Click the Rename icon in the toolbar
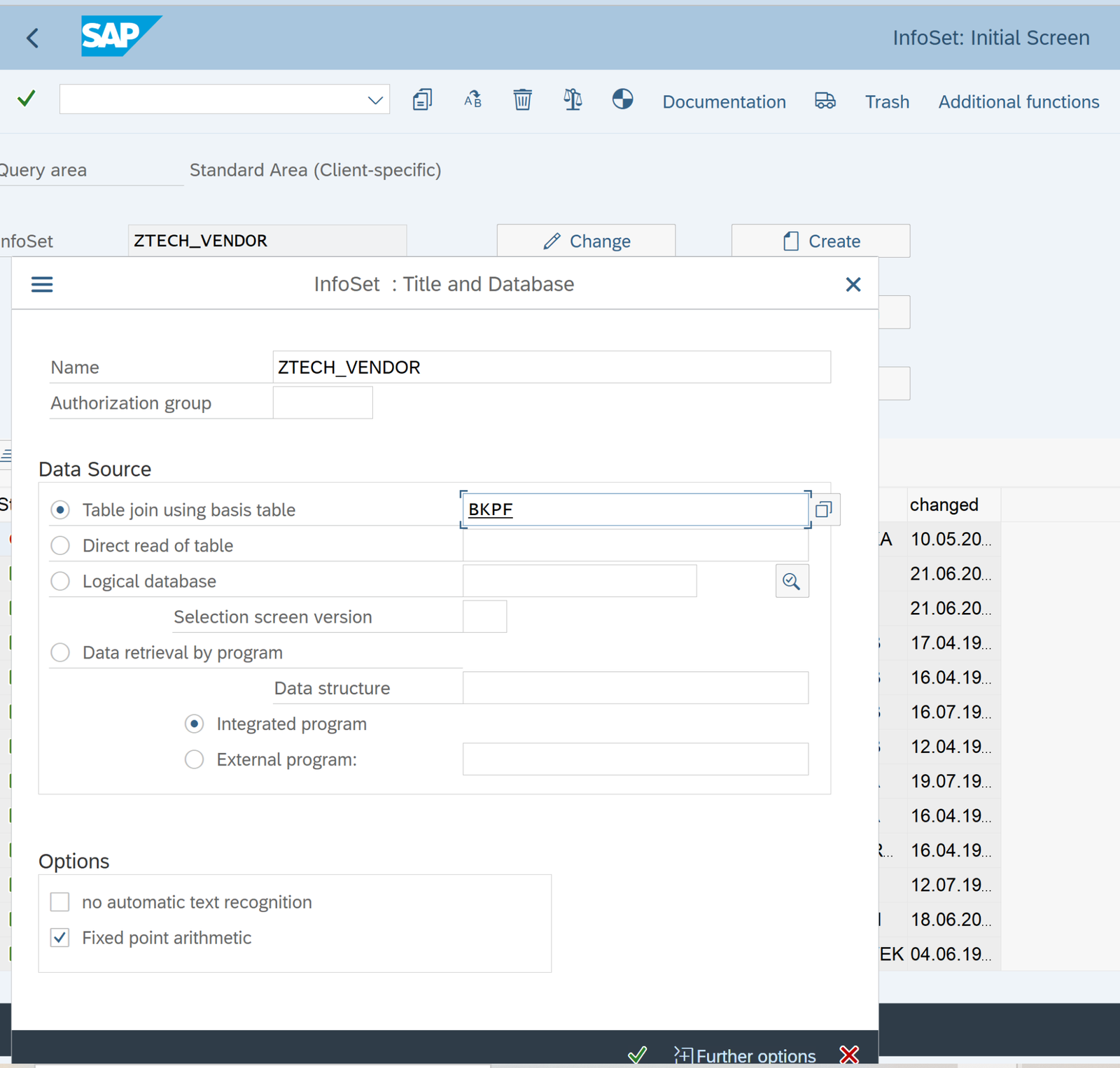 (472, 99)
